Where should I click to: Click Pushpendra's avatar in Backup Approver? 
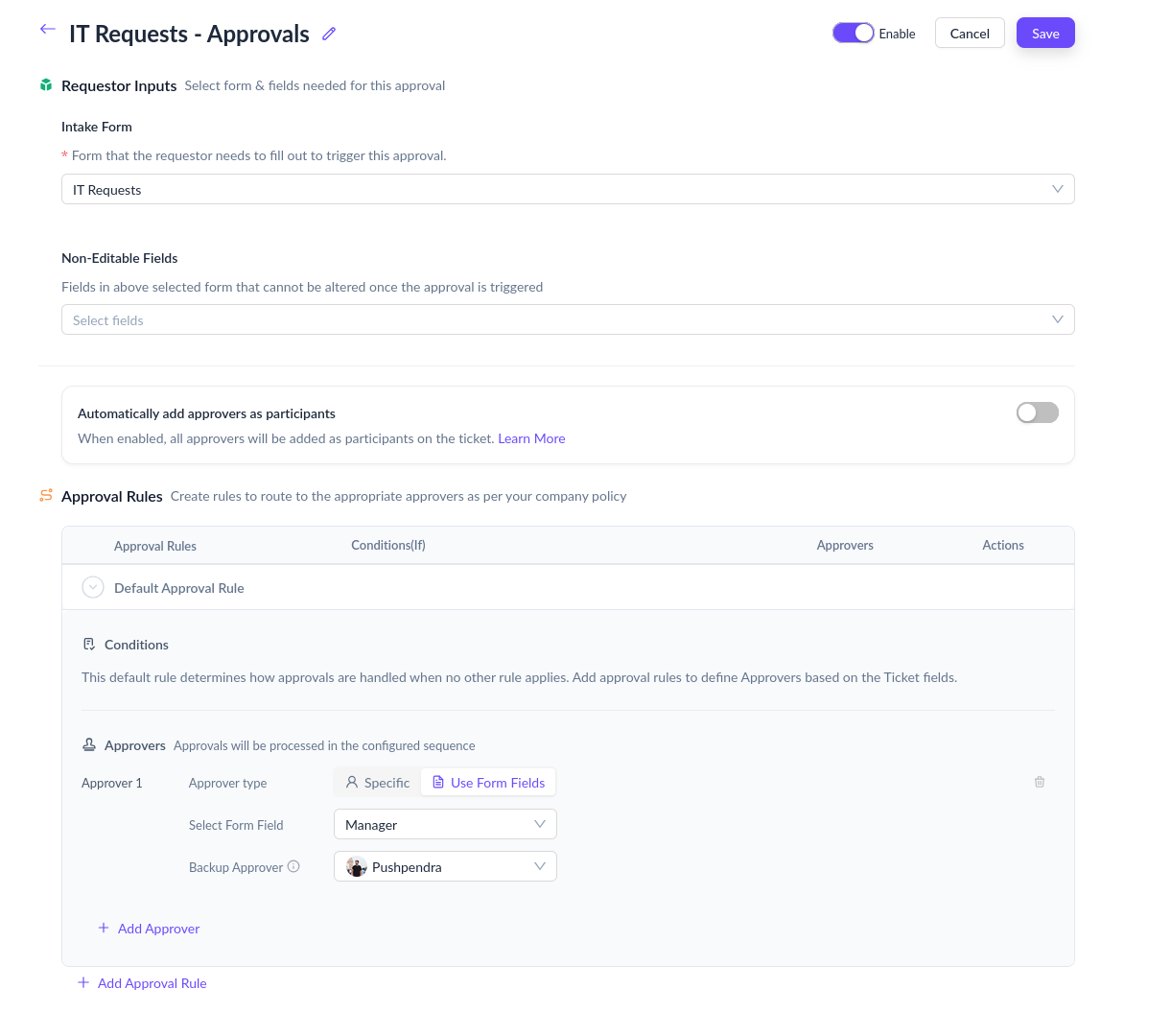pyautogui.click(x=356, y=866)
